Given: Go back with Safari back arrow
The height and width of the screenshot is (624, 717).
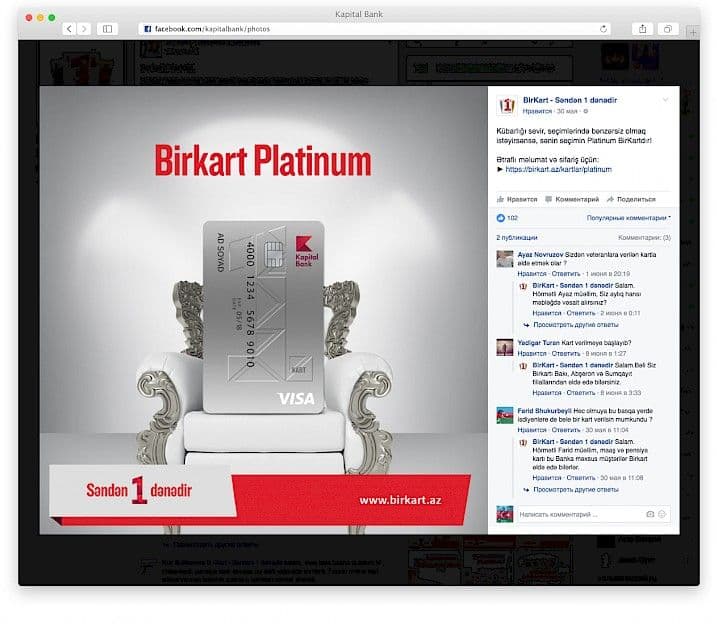Looking at the screenshot, I should tap(69, 29).
